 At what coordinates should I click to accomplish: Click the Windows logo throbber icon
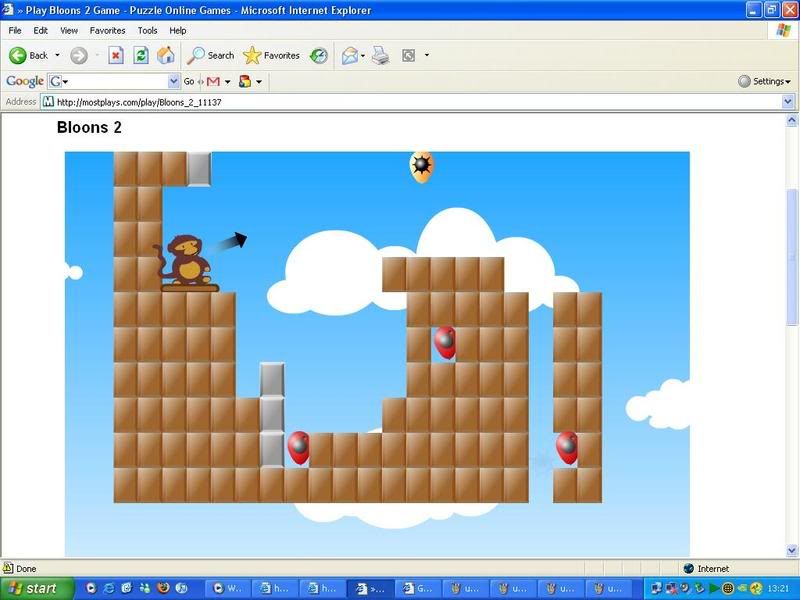click(783, 31)
